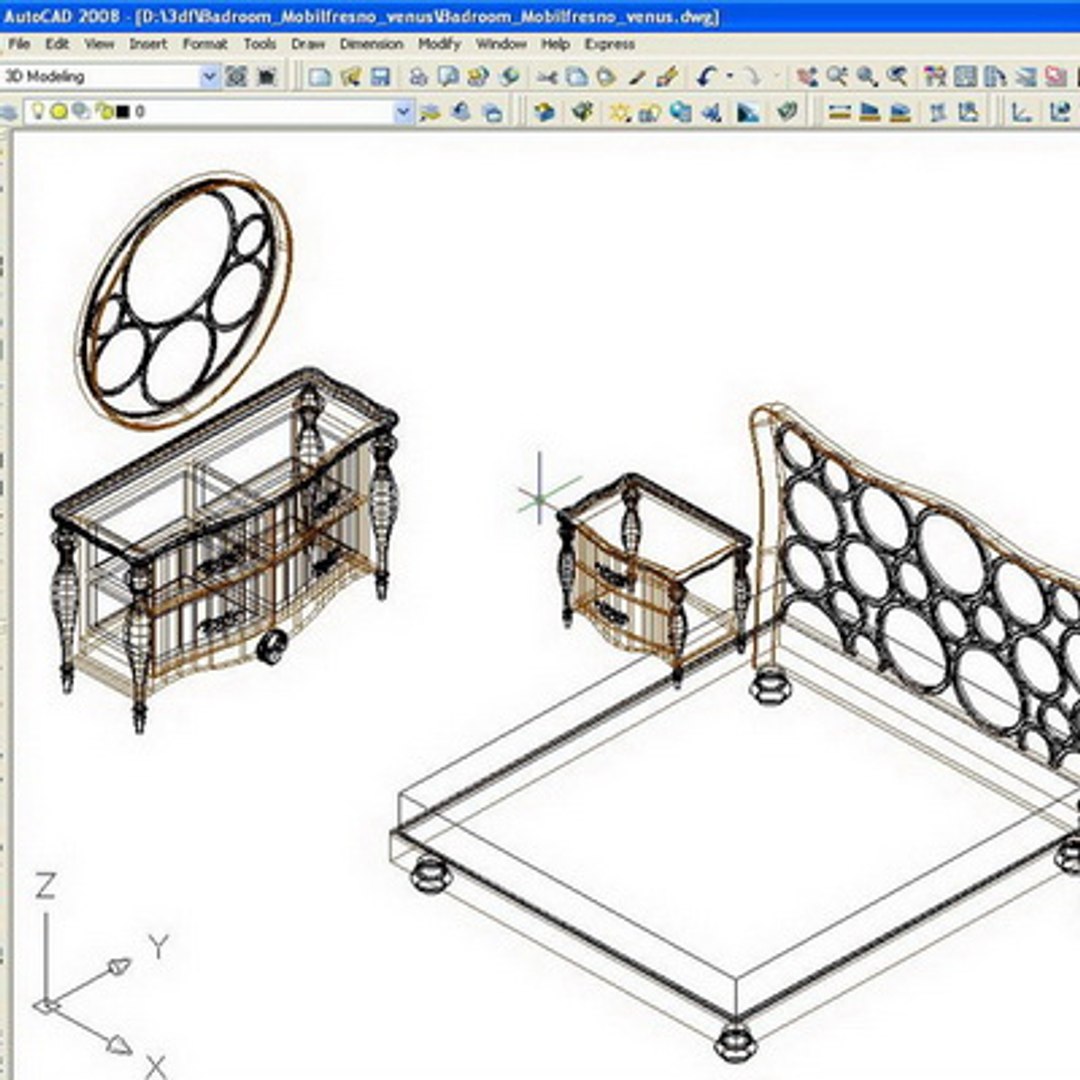Click the Copy icon in toolbar

pos(577,76)
